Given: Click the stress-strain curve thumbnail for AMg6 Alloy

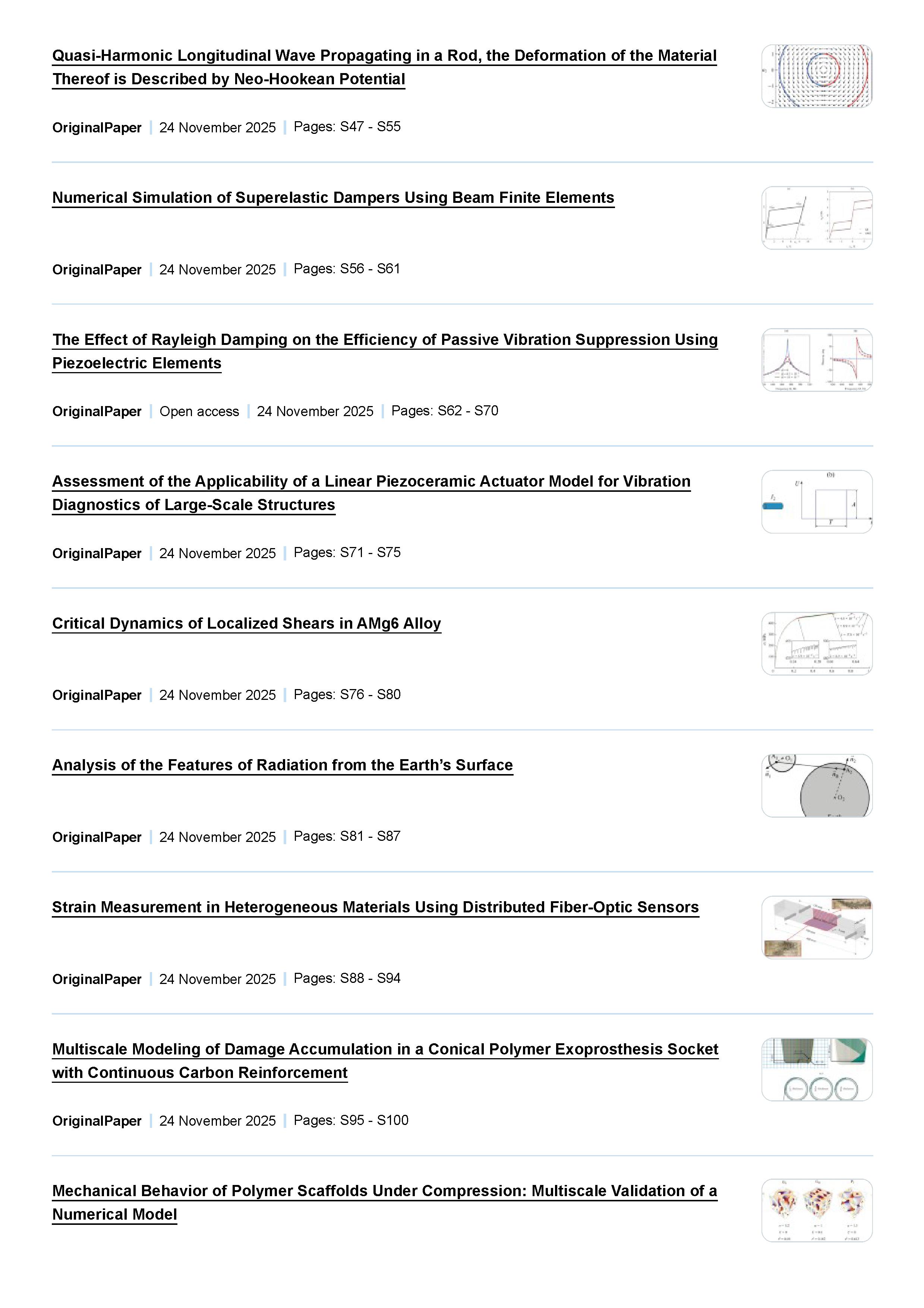Looking at the screenshot, I should click(816, 643).
